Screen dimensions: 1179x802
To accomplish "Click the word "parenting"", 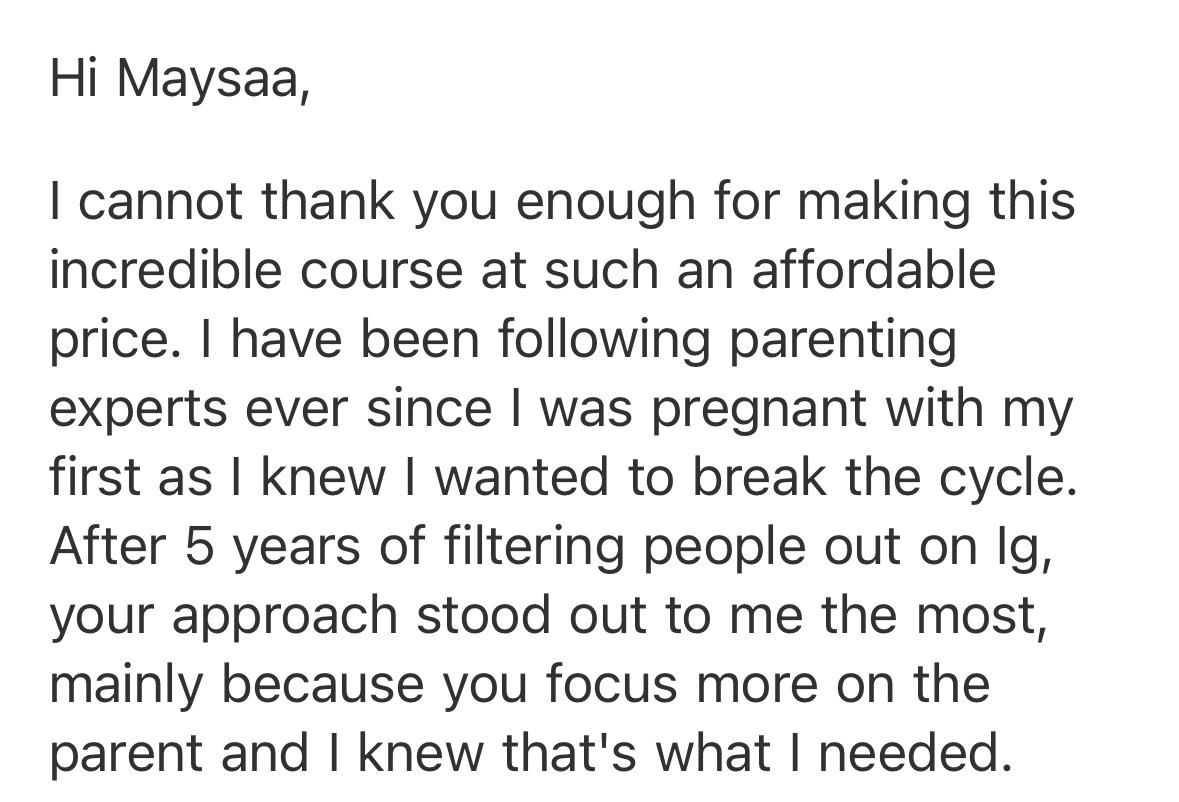I will coord(842,341).
